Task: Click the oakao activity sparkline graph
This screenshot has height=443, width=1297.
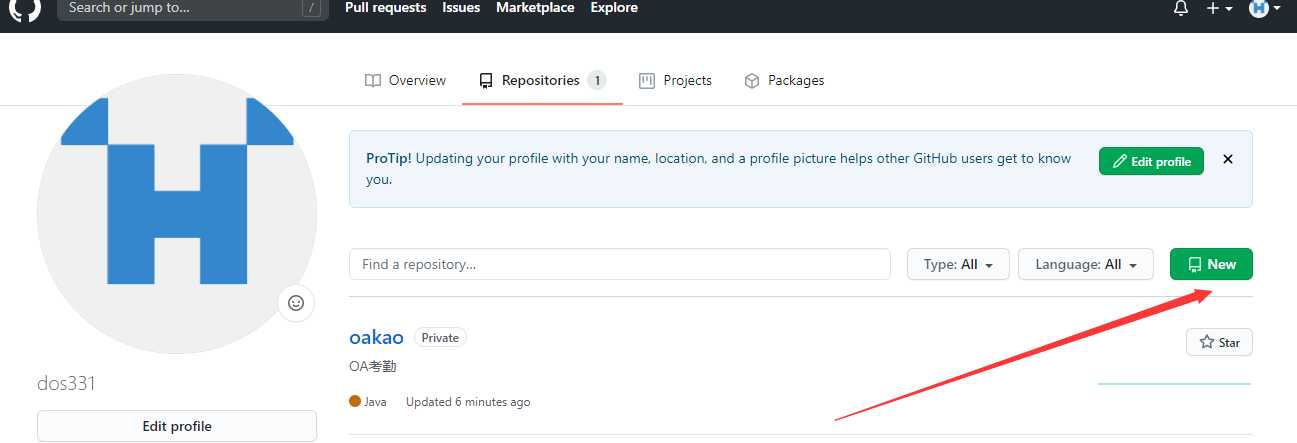Action: 1175,383
